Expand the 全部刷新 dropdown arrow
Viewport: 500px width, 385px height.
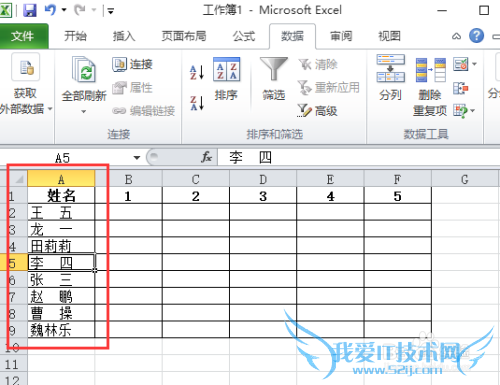[84, 111]
